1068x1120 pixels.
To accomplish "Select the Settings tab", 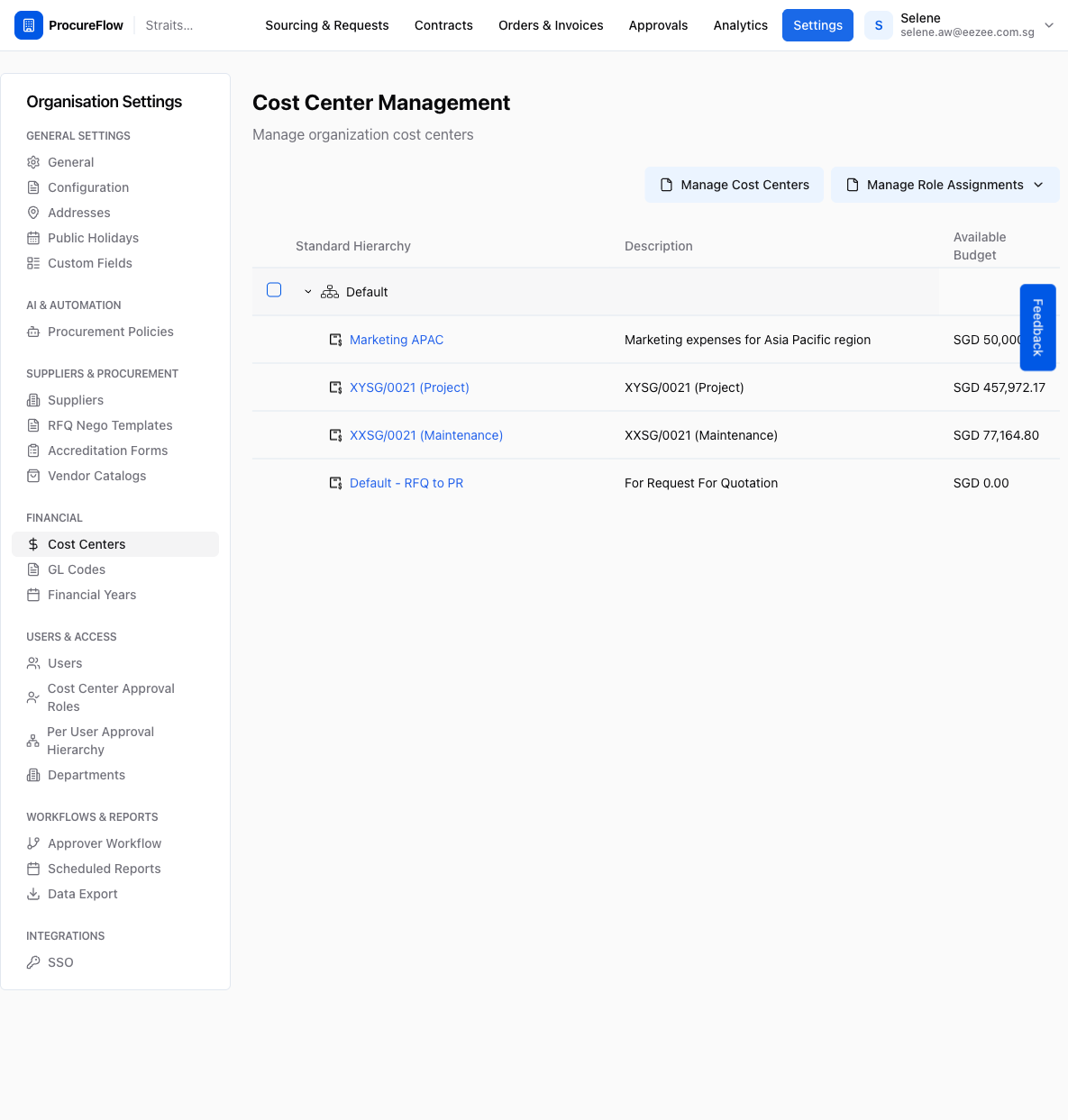I will [x=817, y=25].
